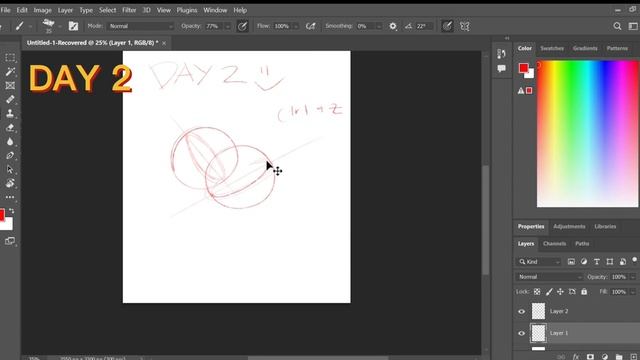Click the search magnifier icon top right

pyautogui.click(x=617, y=26)
